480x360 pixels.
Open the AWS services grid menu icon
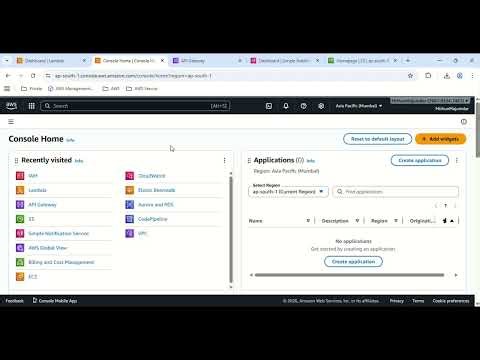coord(31,106)
